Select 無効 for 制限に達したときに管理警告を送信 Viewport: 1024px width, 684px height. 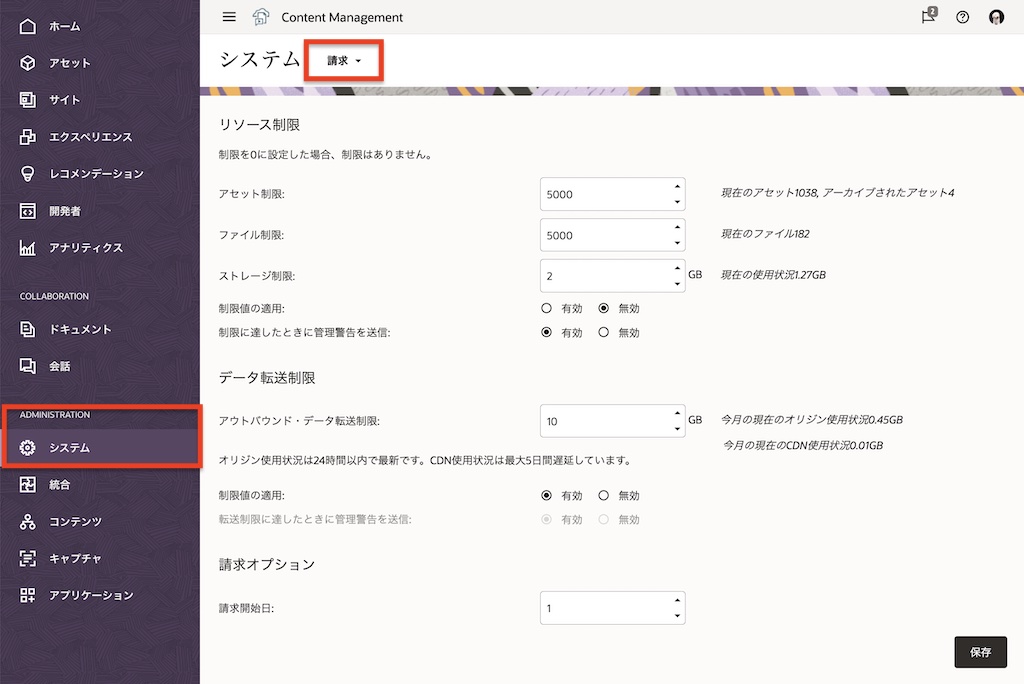point(606,332)
